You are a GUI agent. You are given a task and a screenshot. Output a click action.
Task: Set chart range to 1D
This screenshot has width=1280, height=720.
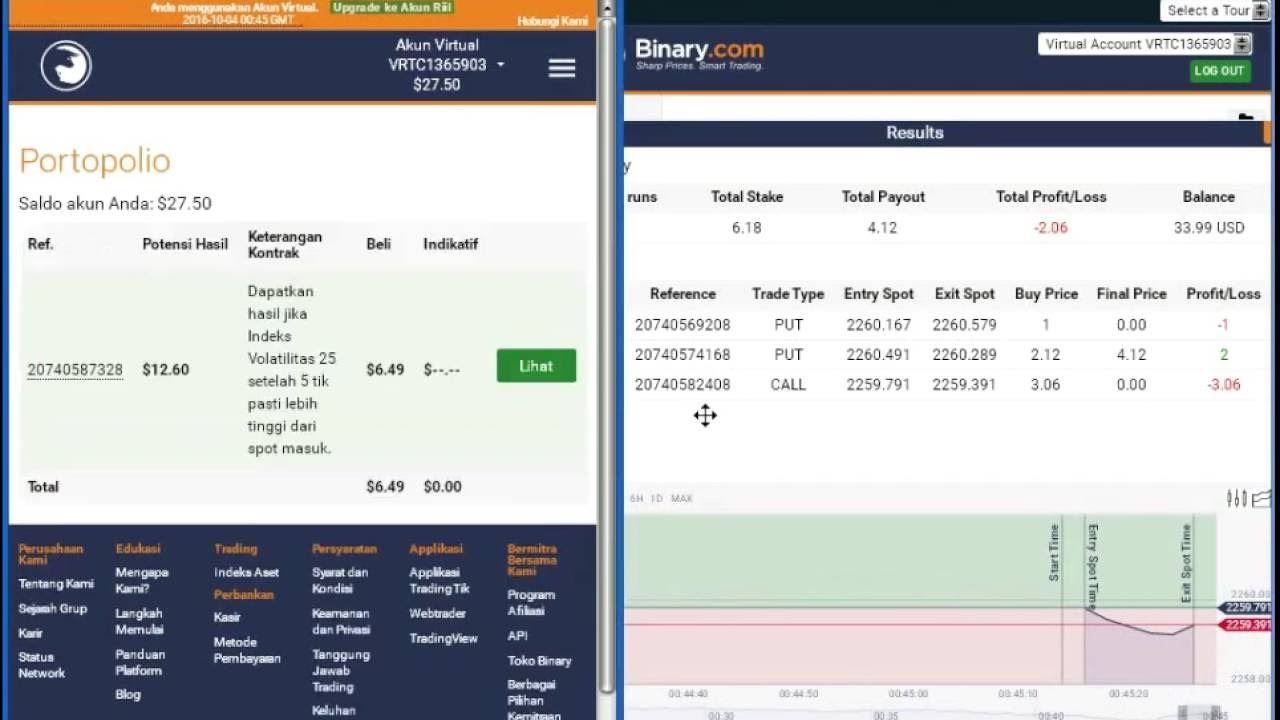[x=656, y=498]
